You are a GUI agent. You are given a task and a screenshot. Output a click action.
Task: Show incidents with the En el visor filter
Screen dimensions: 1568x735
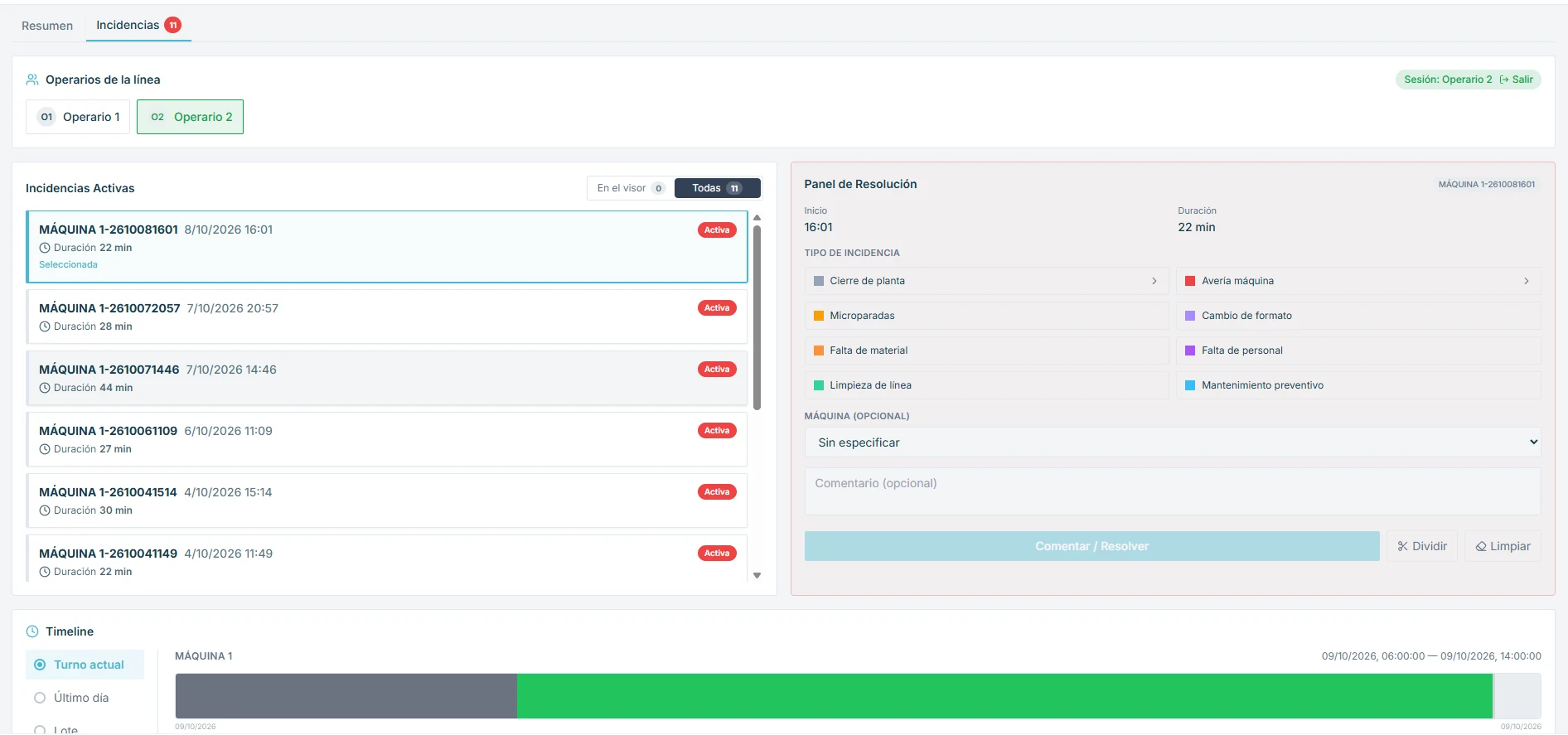click(x=631, y=188)
